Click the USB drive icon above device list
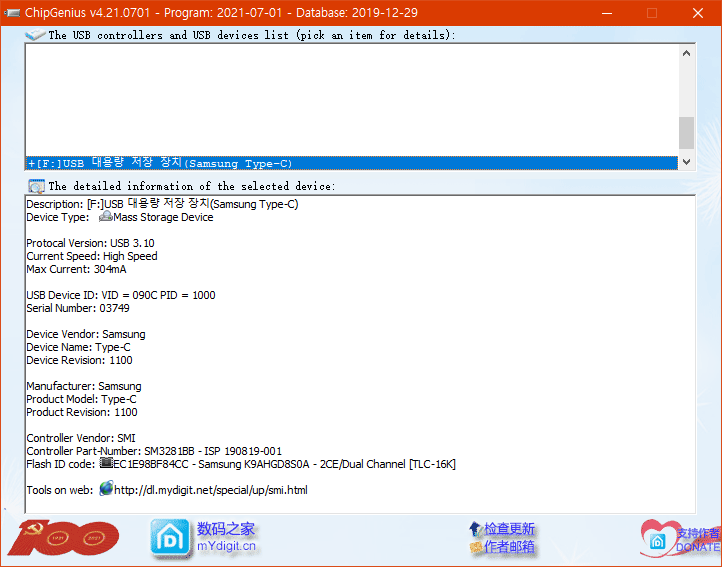The width and height of the screenshot is (722, 567). (x=35, y=35)
